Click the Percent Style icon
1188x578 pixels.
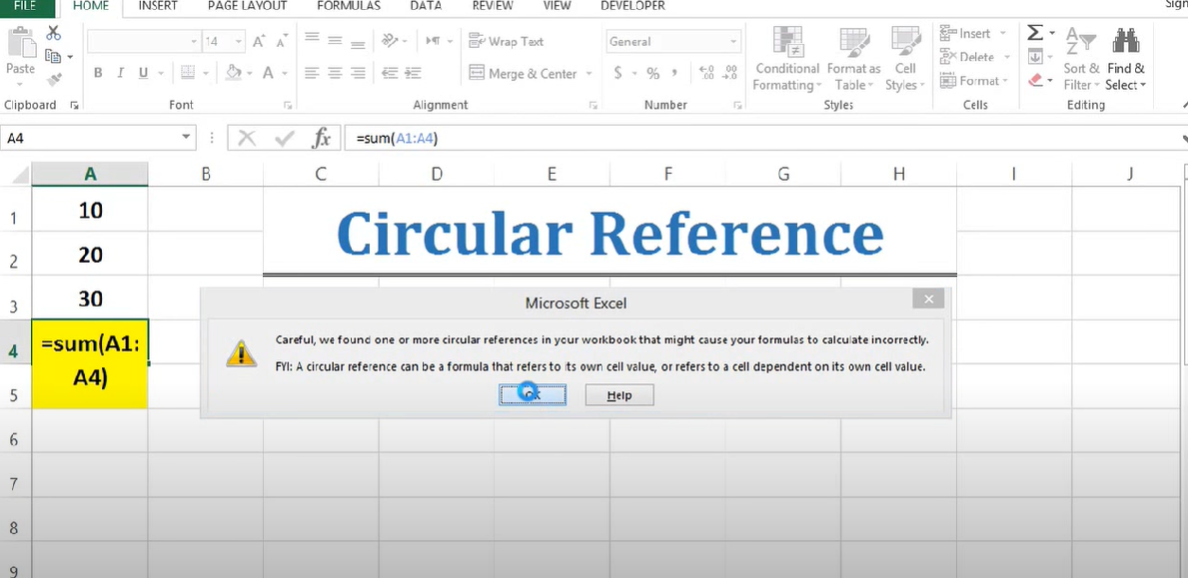pos(652,73)
